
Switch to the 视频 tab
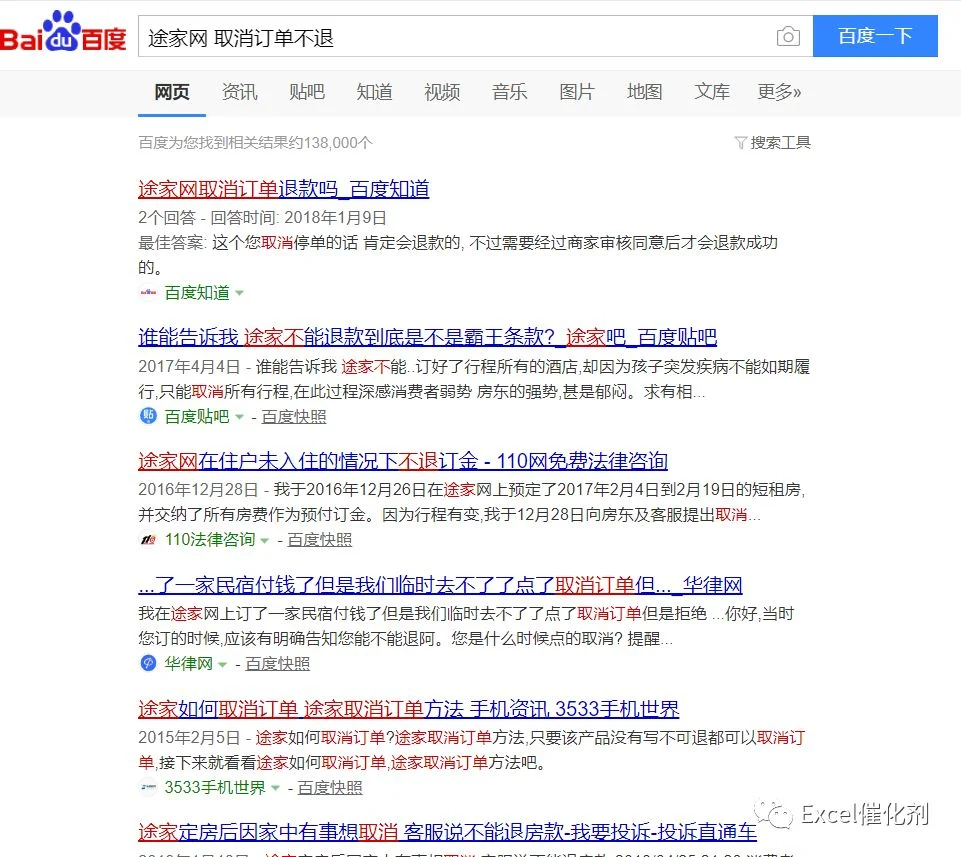click(x=442, y=92)
